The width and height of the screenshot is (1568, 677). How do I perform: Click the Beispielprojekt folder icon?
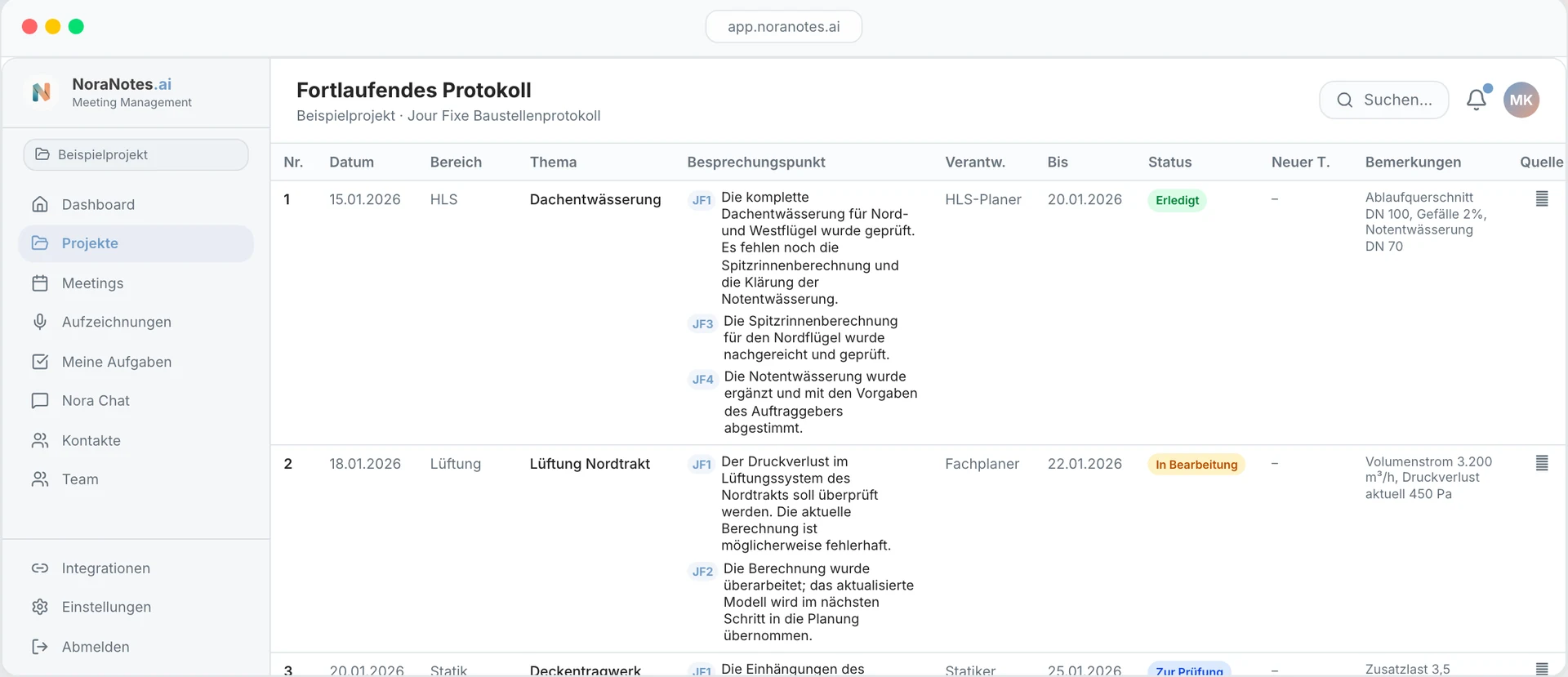pyautogui.click(x=42, y=154)
